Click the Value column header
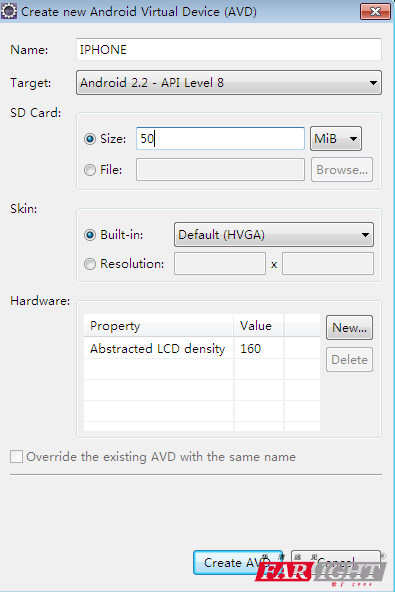 click(x=259, y=325)
